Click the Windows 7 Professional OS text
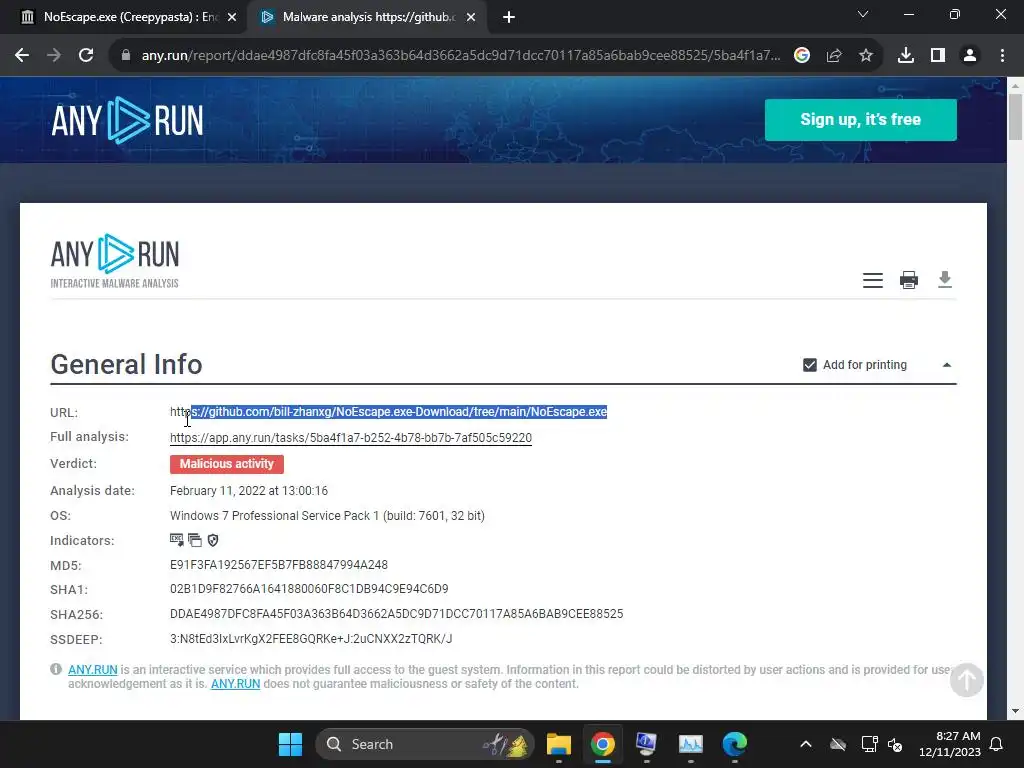Image resolution: width=1024 pixels, height=768 pixels. (x=327, y=516)
